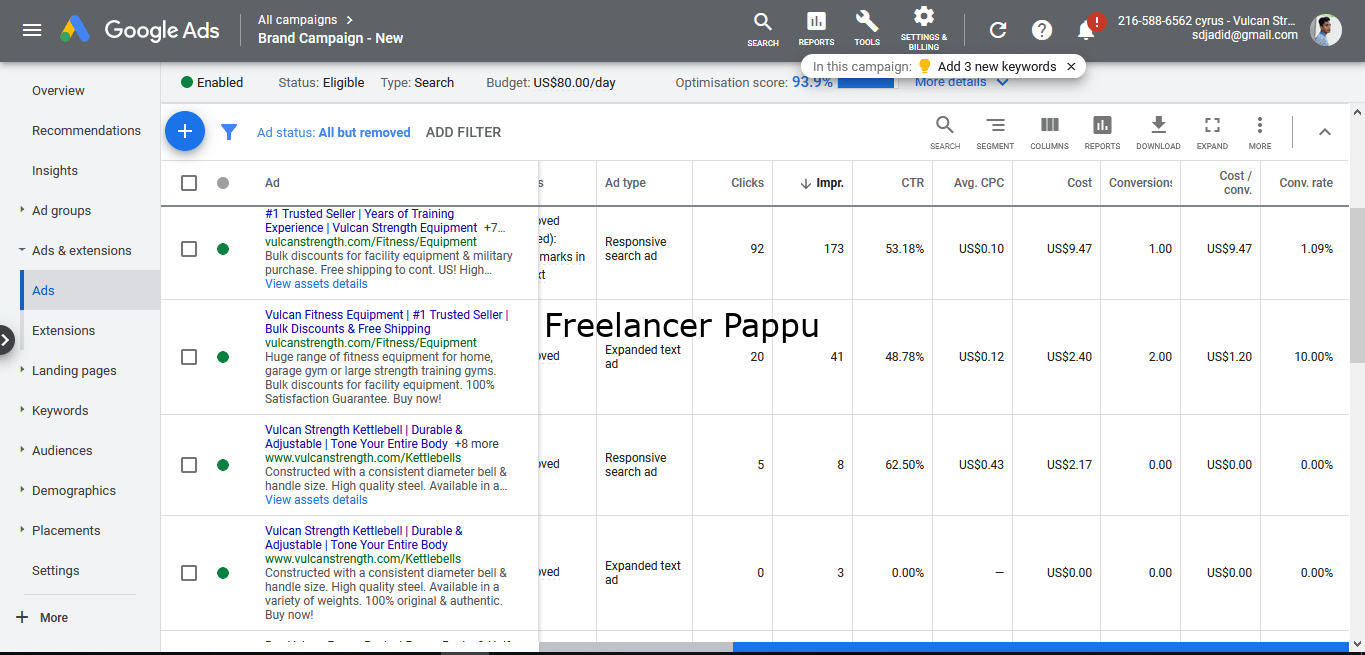
Task: View assets details for #1 Trusted Seller ad
Action: point(316,284)
